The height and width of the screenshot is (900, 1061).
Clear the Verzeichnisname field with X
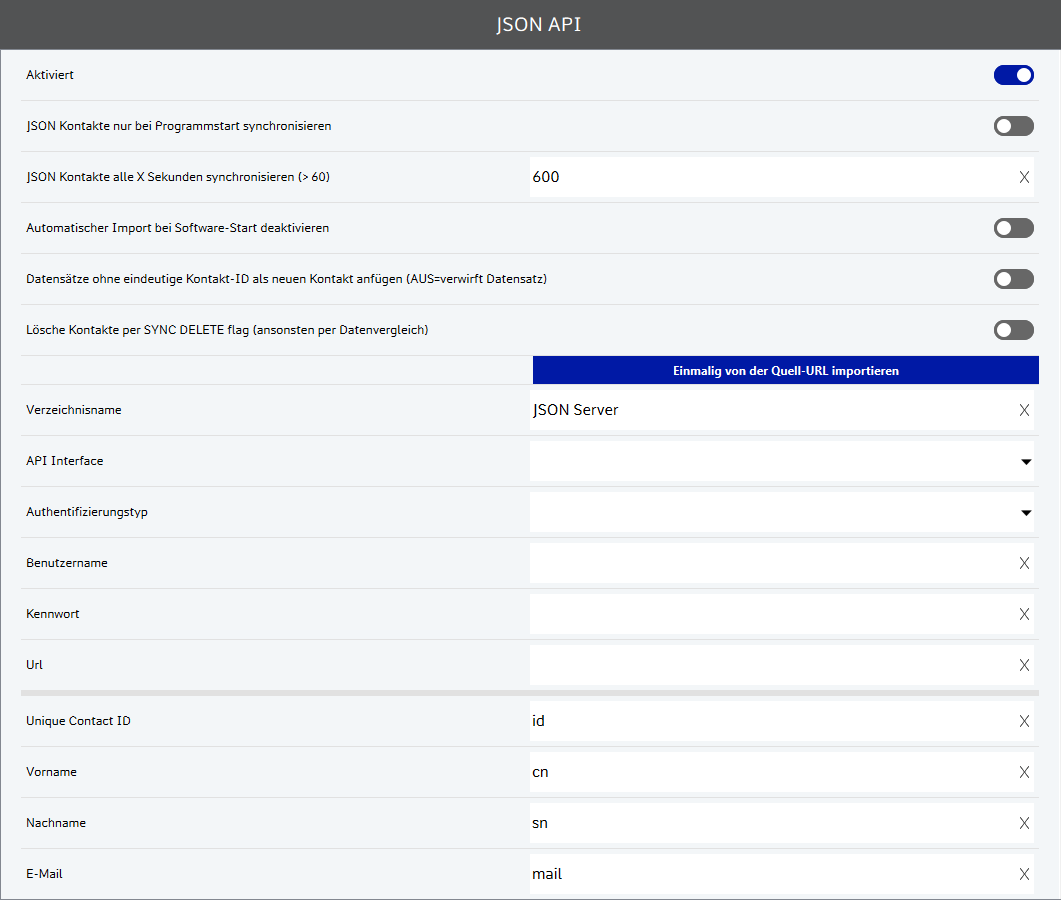(x=1024, y=410)
